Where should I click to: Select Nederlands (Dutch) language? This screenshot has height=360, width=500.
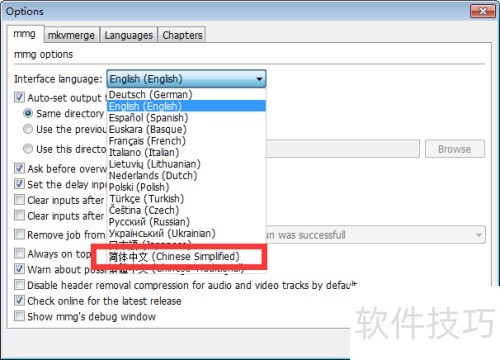(x=186, y=175)
